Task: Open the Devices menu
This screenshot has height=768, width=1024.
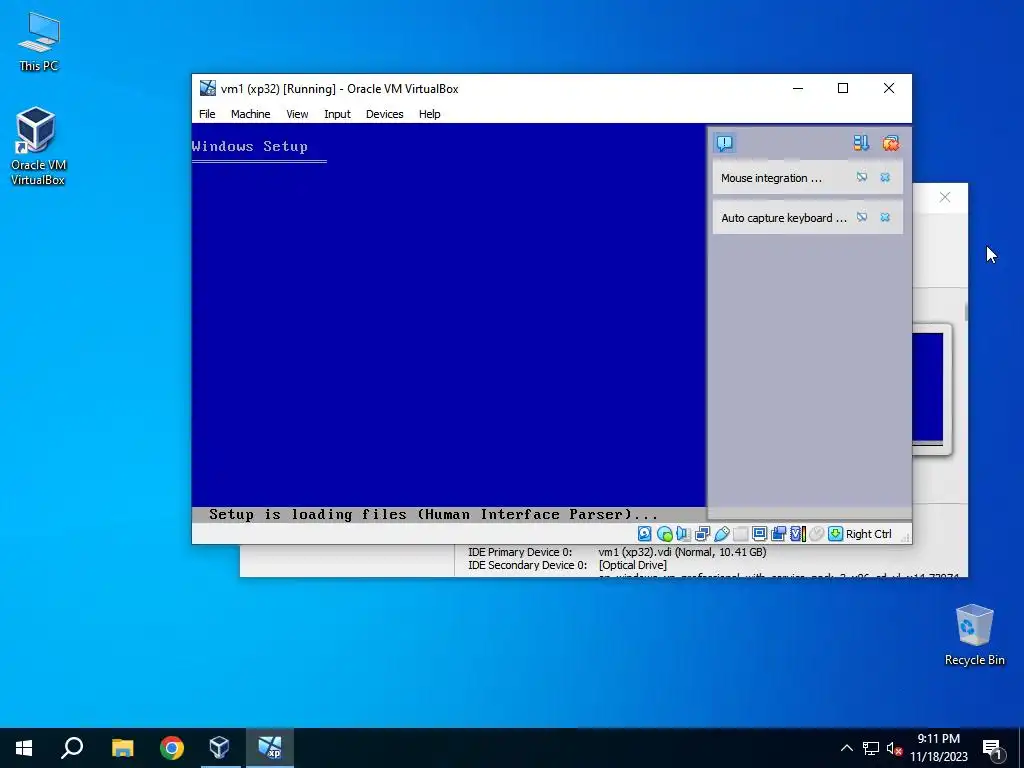Action: 384,114
